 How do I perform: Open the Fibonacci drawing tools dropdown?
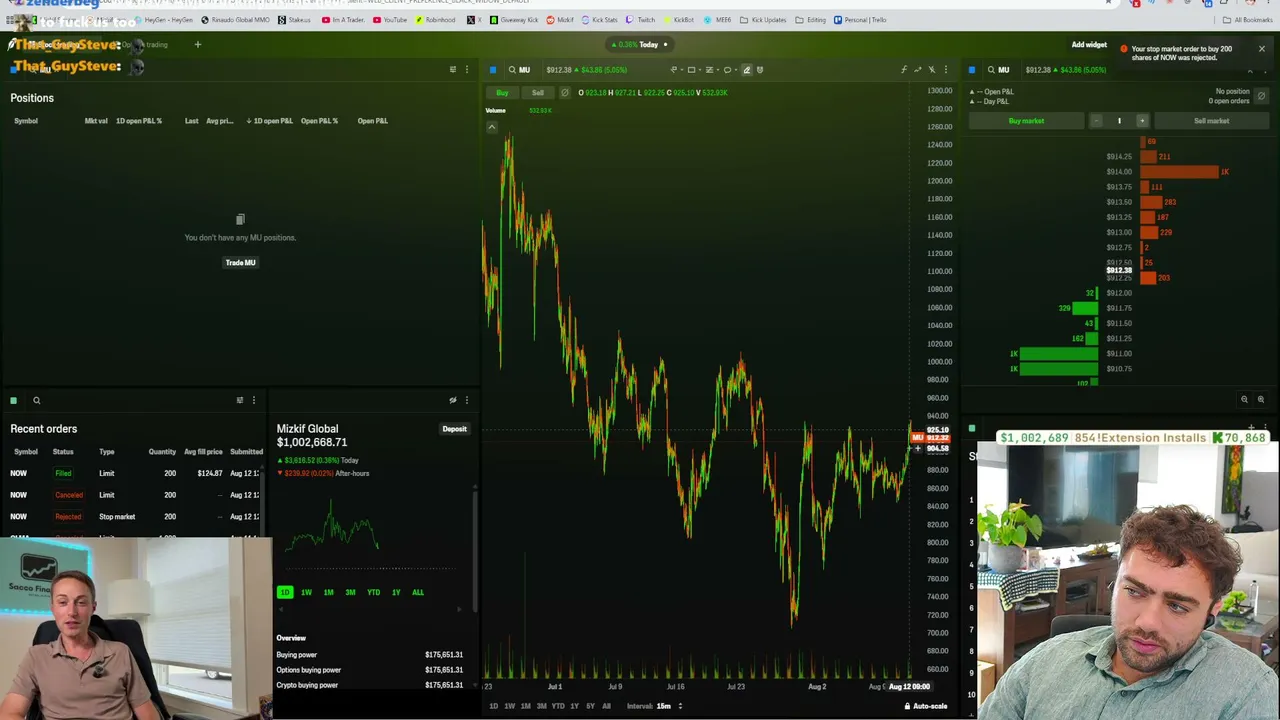[x=711, y=70]
